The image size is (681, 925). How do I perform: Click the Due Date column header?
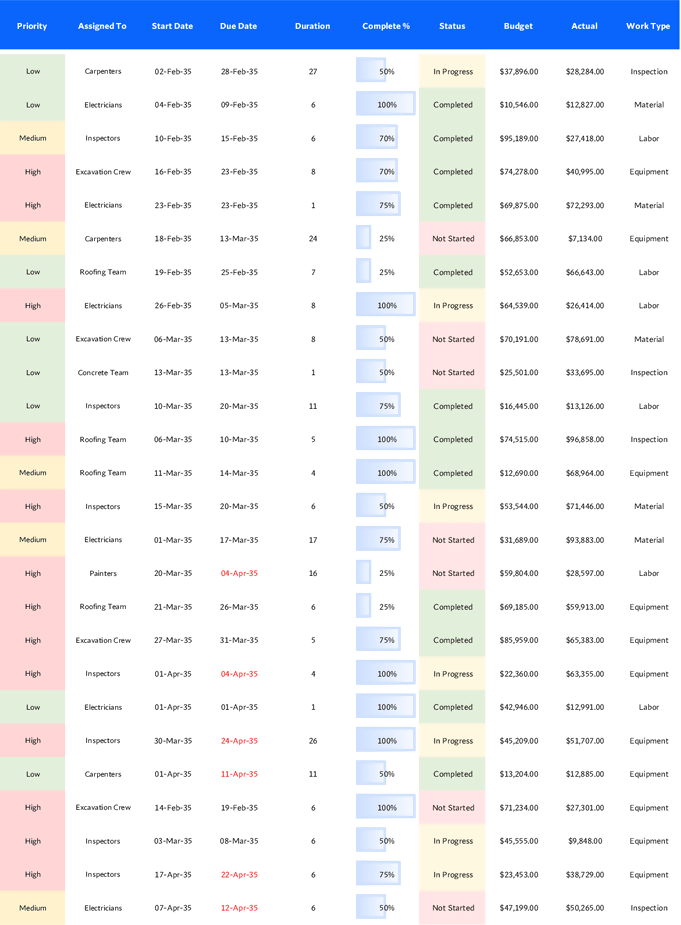pyautogui.click(x=238, y=26)
